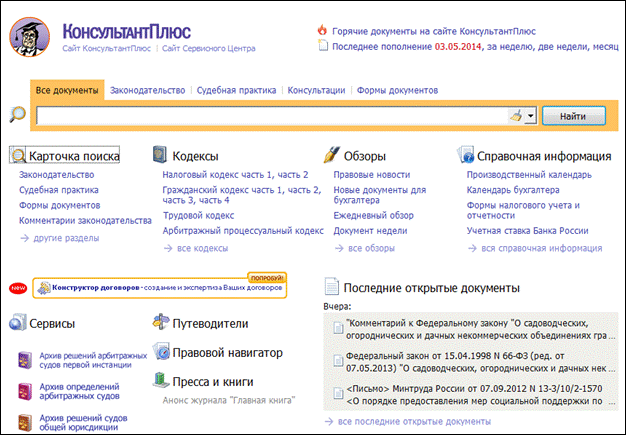Click the две недели link
Screen dimensions: 626x435
point(563,47)
